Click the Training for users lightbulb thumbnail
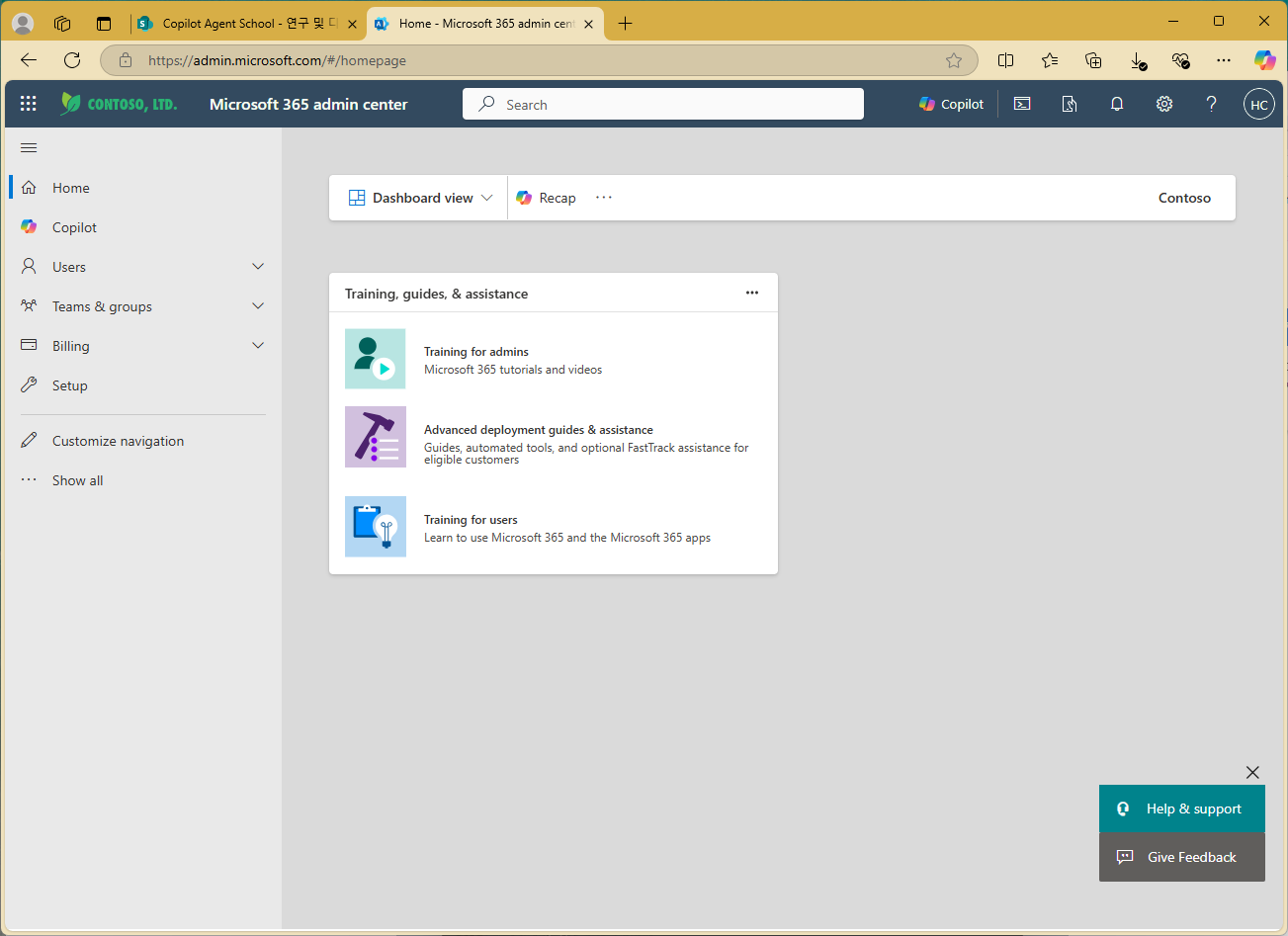The width and height of the screenshot is (1288, 936). (x=376, y=527)
